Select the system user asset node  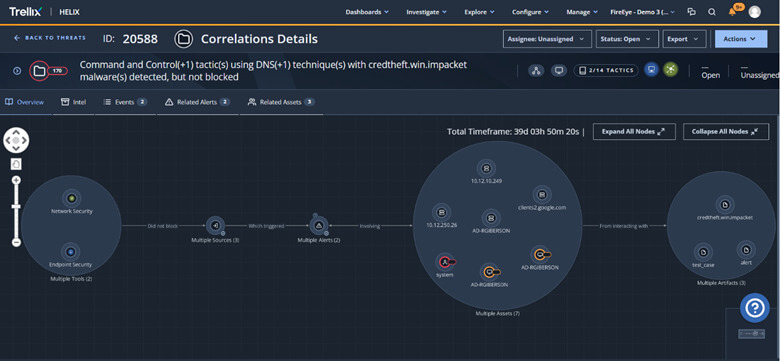(444, 262)
